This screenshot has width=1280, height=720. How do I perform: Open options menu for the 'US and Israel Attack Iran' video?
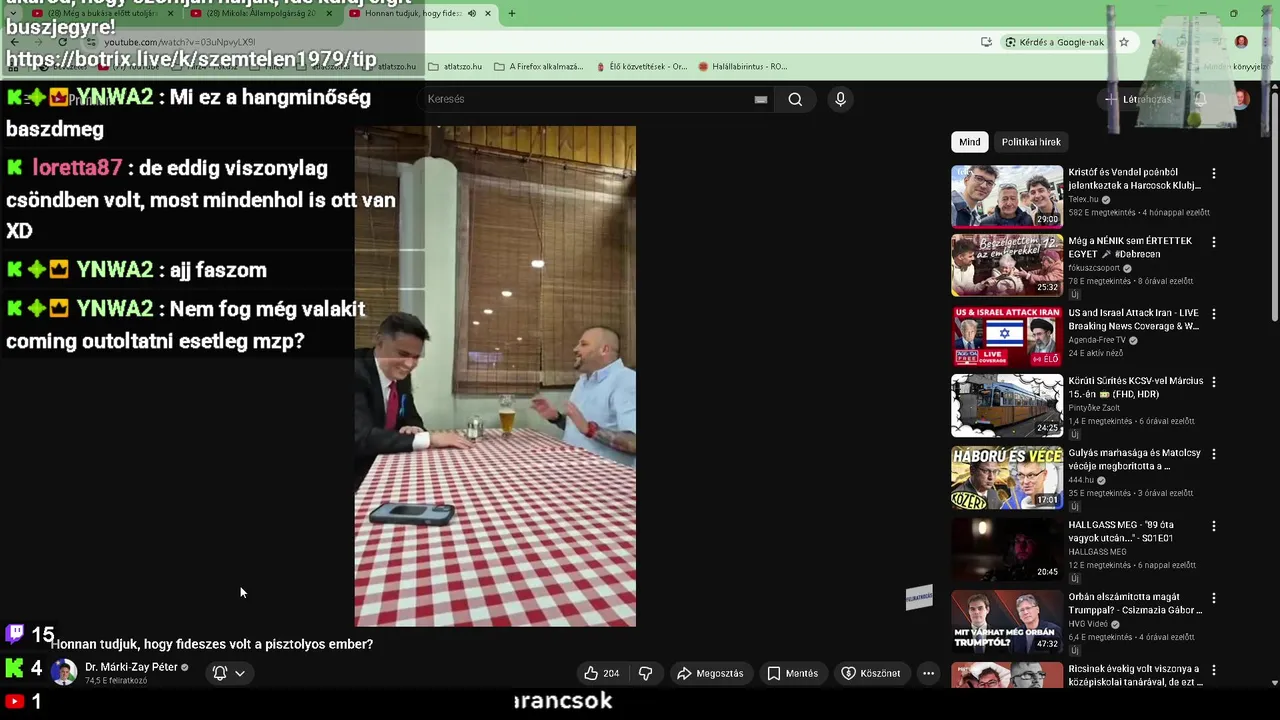1214,314
